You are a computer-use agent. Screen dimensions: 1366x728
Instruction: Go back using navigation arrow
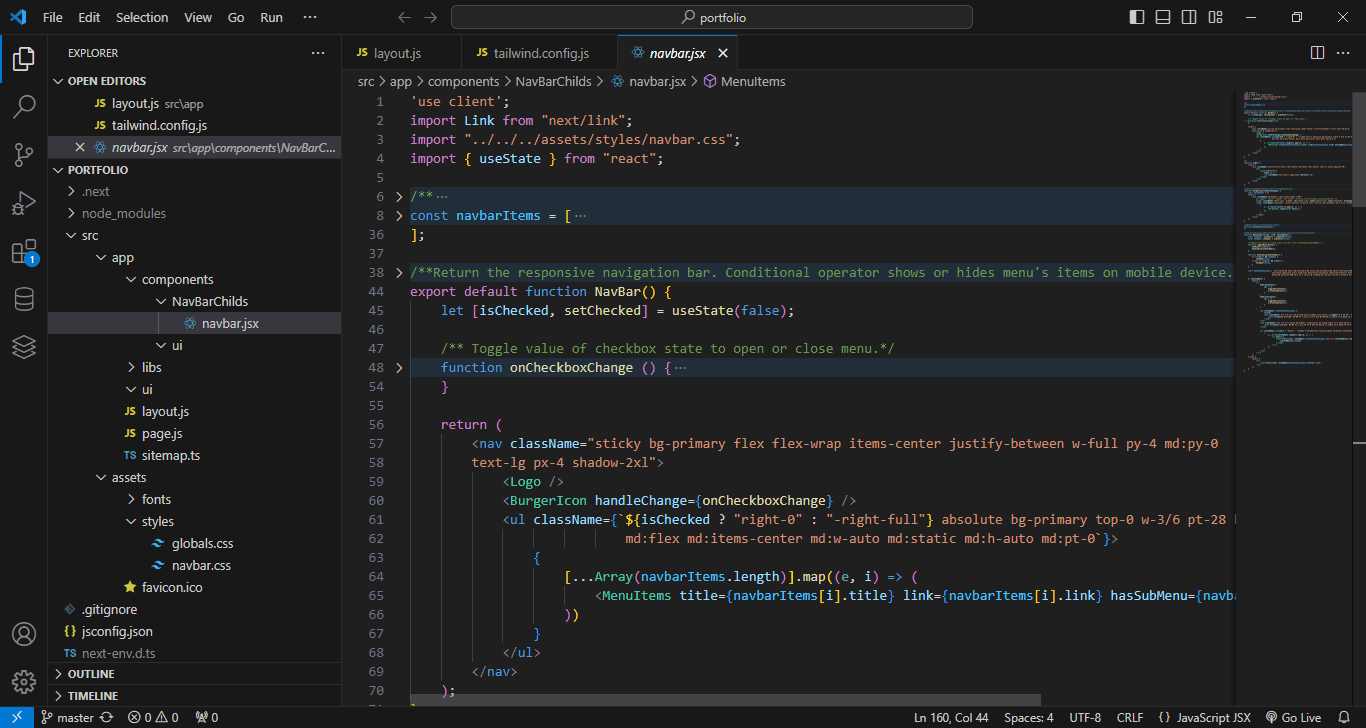(x=404, y=17)
